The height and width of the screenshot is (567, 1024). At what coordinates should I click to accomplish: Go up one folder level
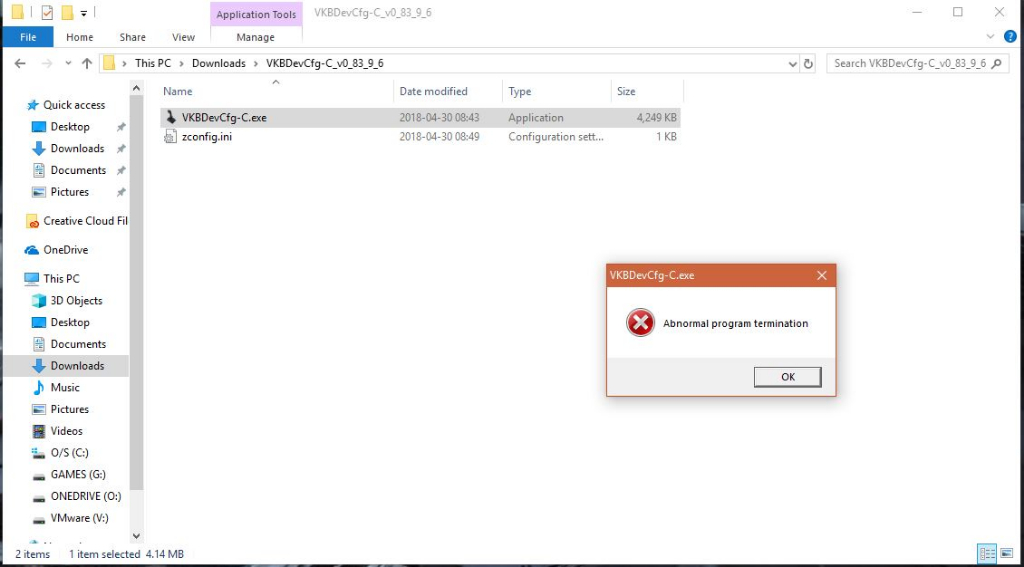[x=87, y=63]
